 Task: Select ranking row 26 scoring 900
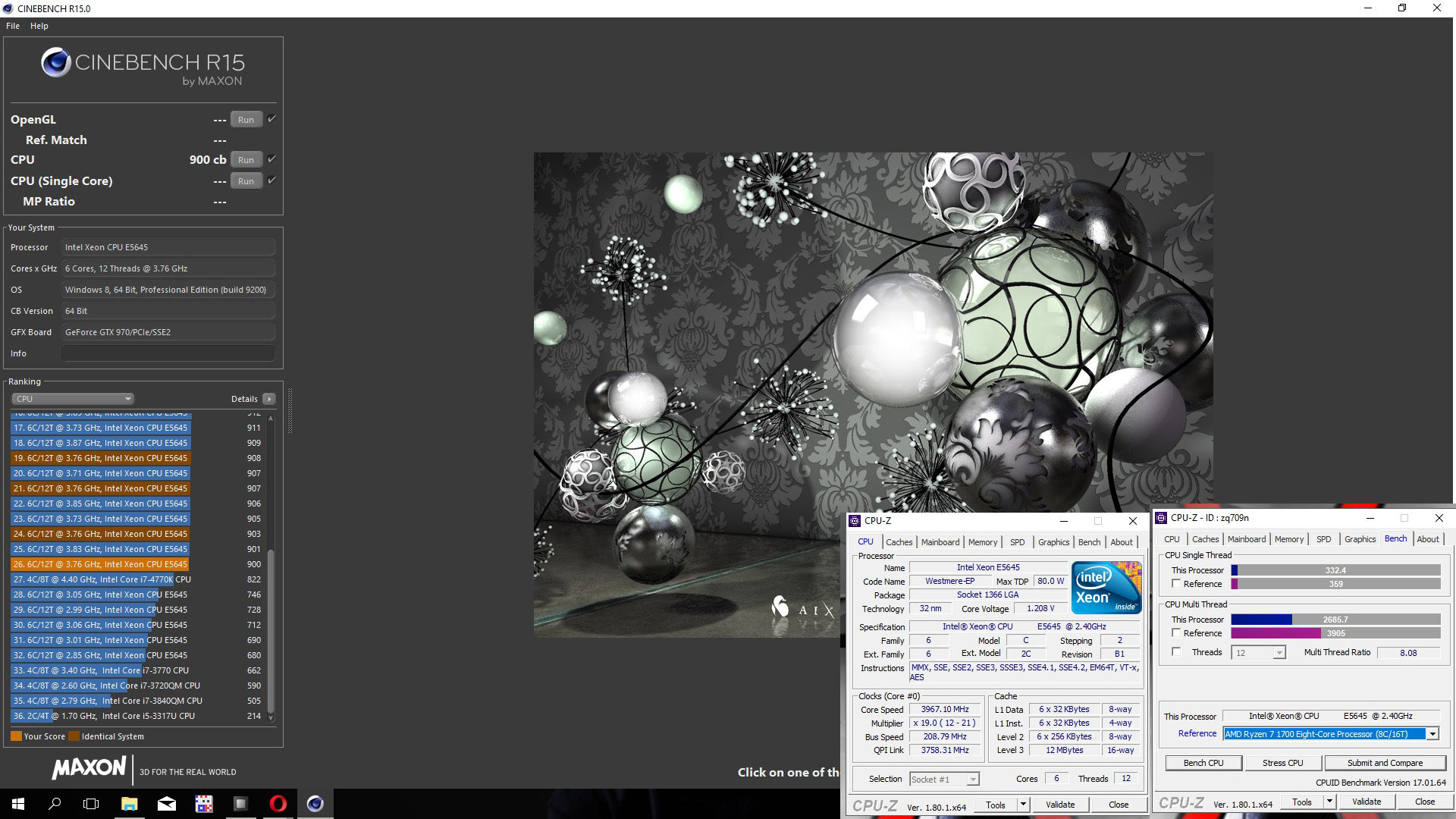click(136, 564)
